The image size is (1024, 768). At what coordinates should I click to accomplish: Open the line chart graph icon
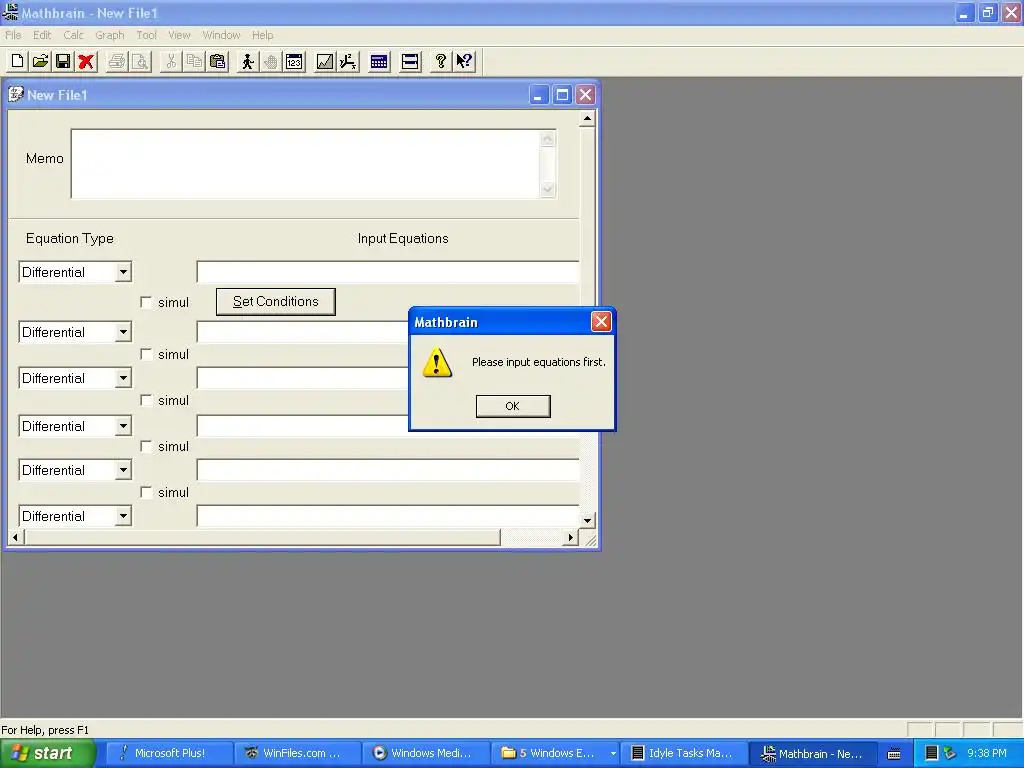(x=325, y=61)
